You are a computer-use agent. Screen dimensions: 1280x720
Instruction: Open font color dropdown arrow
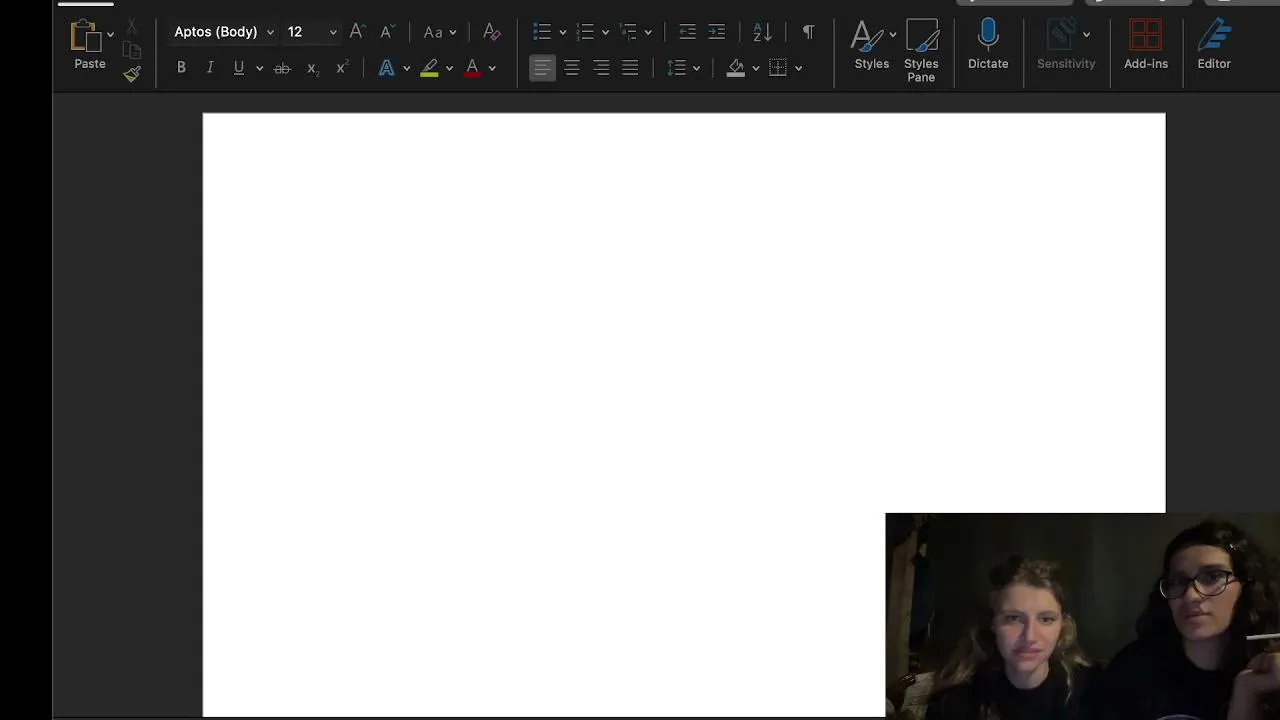[x=492, y=68]
